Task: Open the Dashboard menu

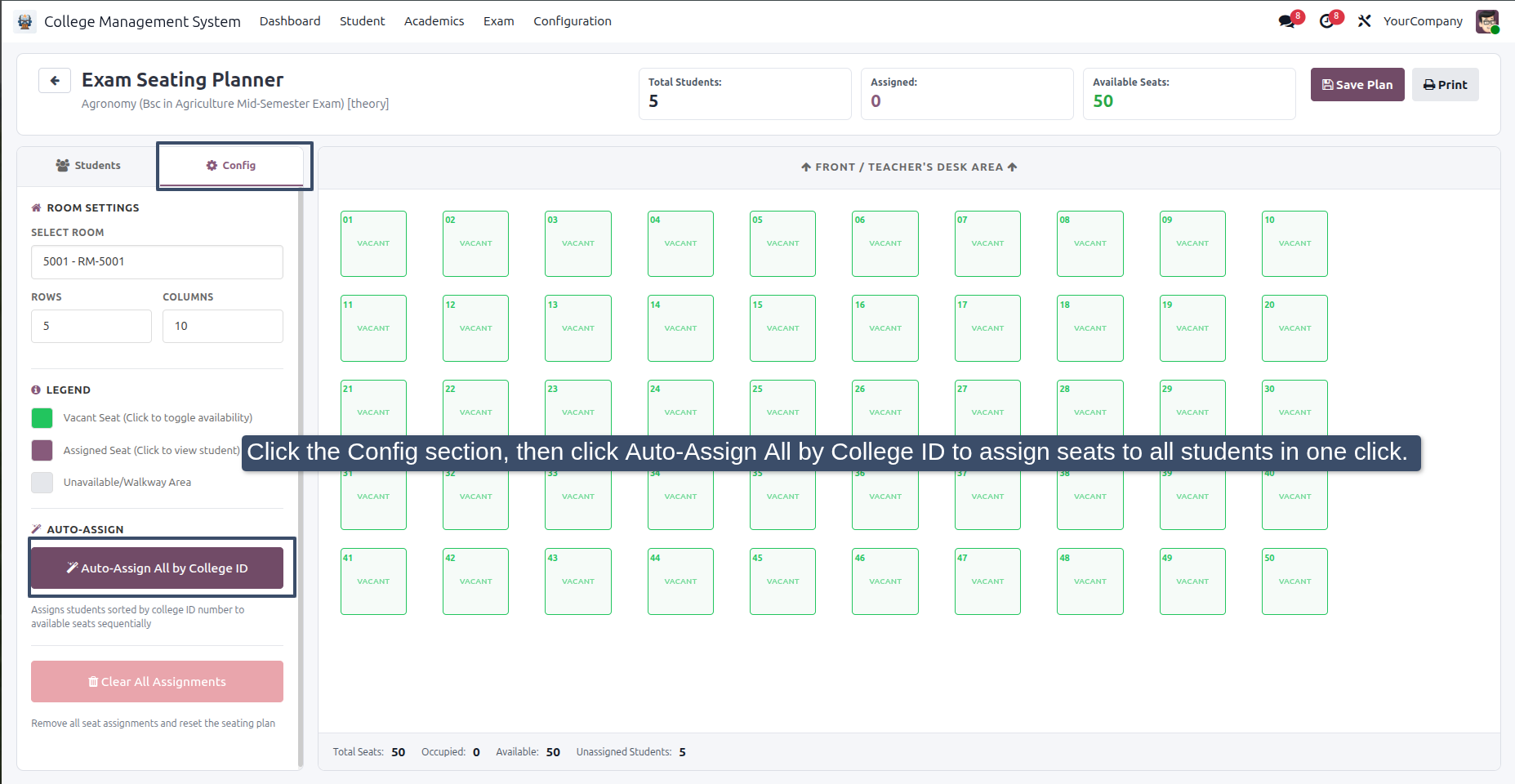Action: pos(290,21)
